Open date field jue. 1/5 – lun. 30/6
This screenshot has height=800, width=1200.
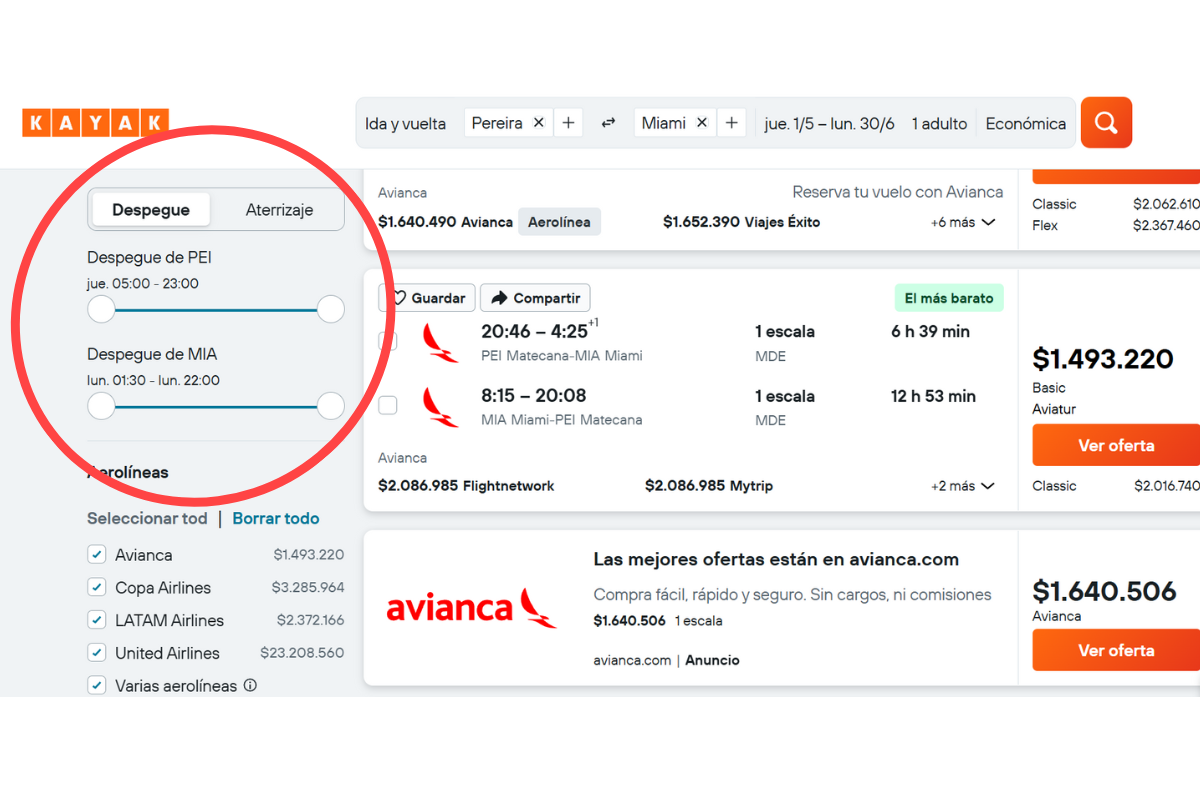point(829,123)
